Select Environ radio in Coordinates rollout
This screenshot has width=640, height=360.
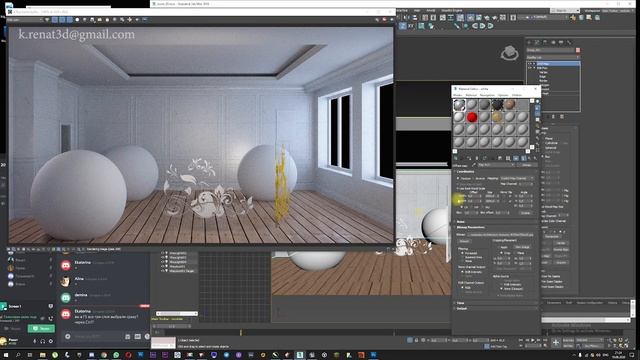[x=473, y=178]
